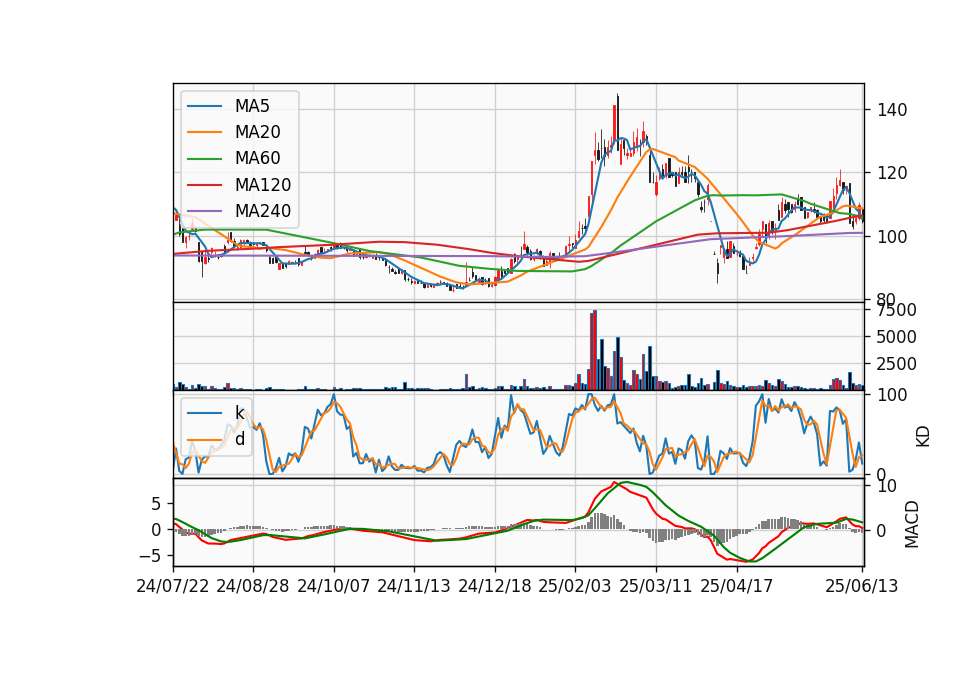Click the 24/12/18 date tick label
The height and width of the screenshot is (690, 960).
pyautogui.click(x=495, y=586)
